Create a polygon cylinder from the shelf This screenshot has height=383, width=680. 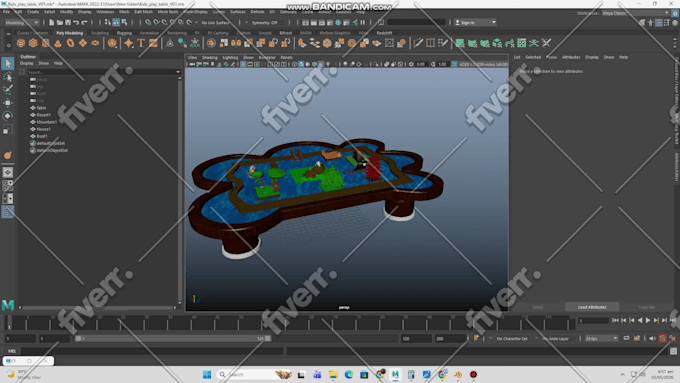click(46, 43)
